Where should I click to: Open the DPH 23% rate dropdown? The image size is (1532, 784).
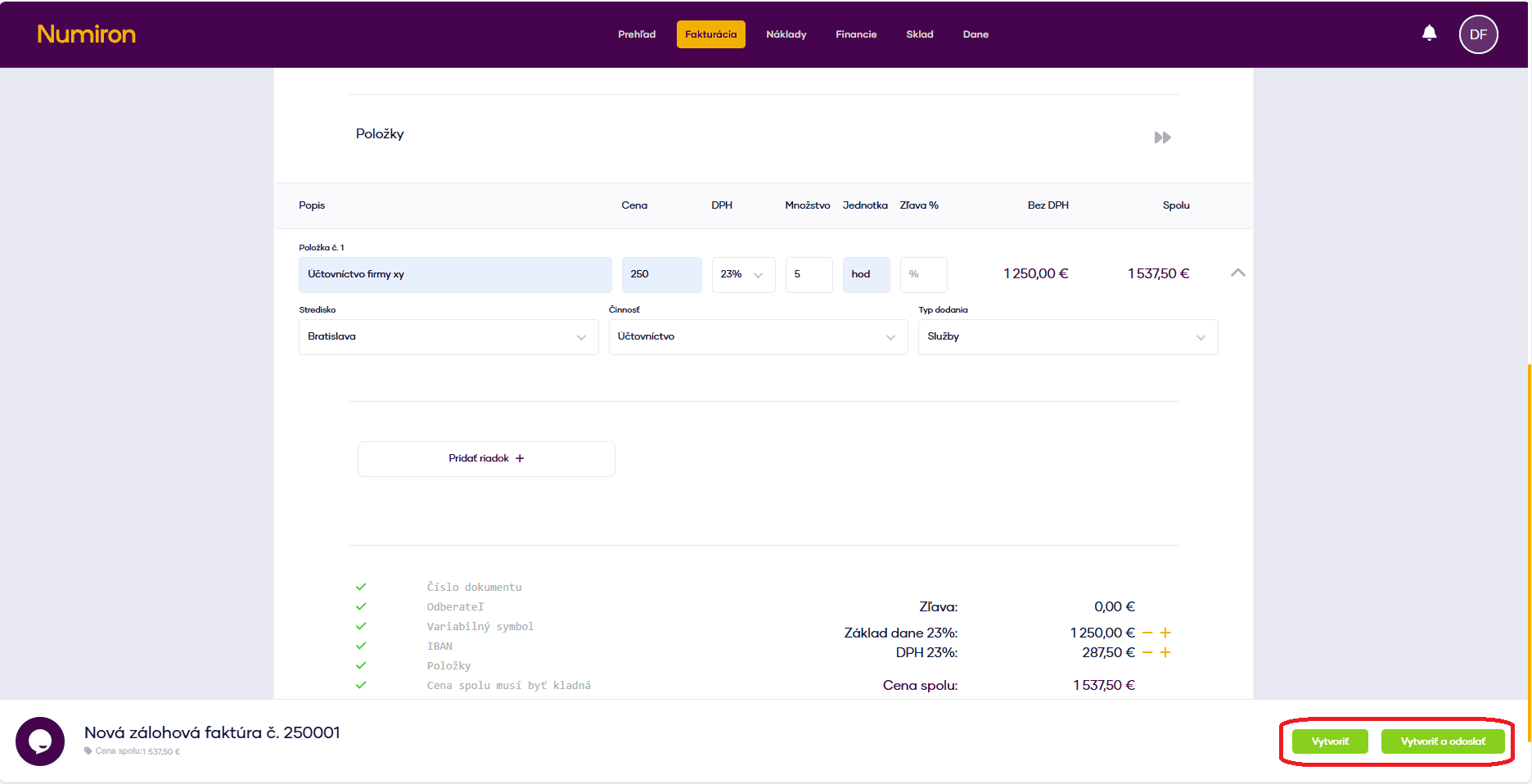click(x=742, y=275)
